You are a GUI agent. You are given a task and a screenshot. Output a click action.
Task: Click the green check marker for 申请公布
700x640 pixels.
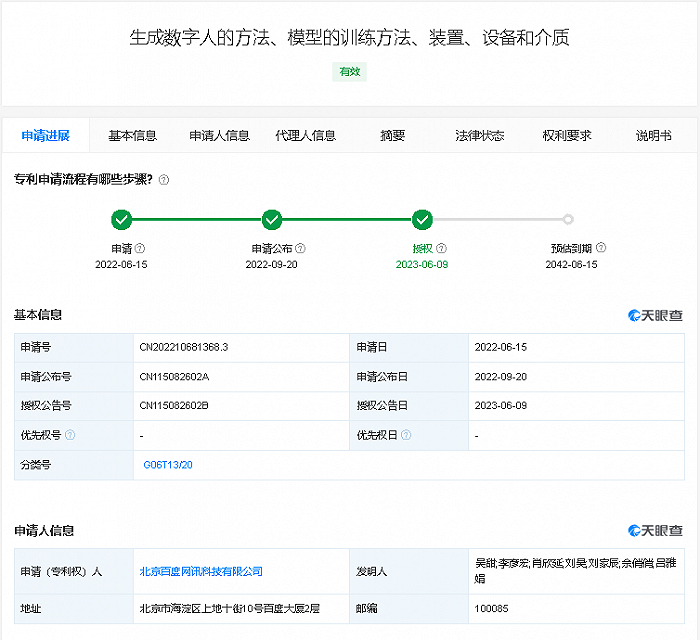[272, 220]
